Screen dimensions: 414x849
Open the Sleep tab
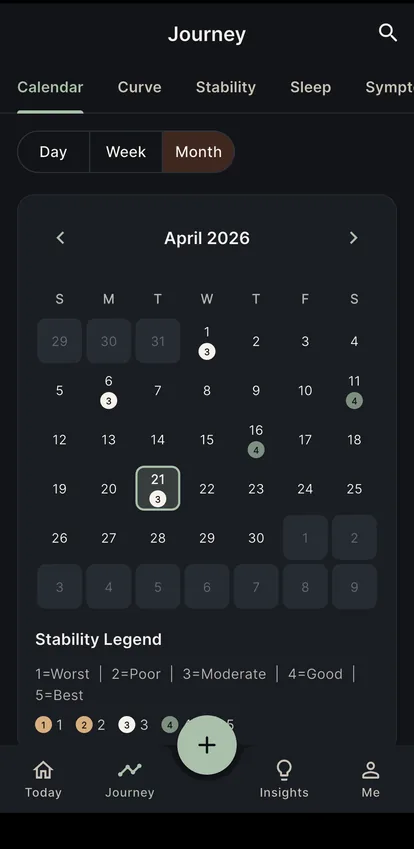coord(311,87)
